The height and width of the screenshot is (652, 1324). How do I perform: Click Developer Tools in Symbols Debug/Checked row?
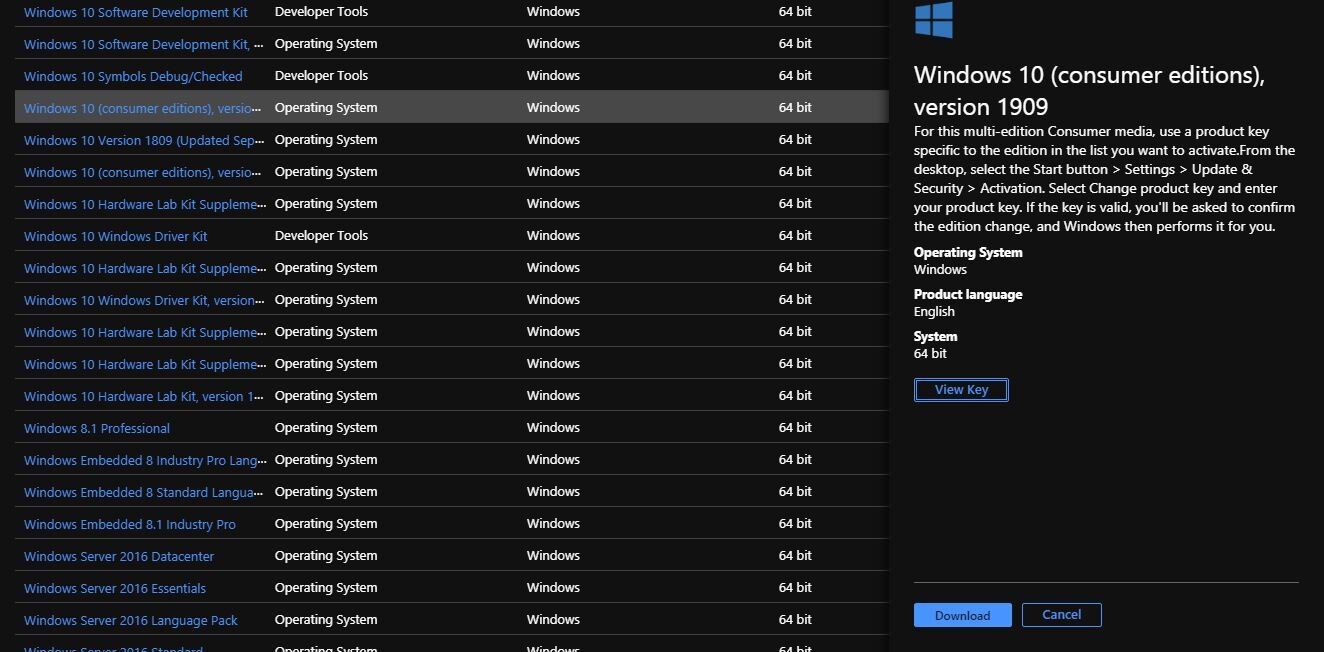321,75
